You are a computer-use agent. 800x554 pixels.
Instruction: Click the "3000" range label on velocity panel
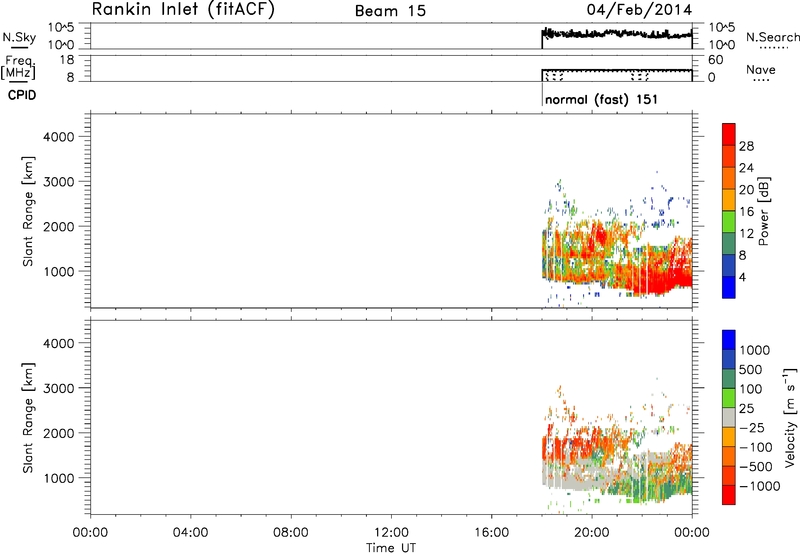point(59,388)
